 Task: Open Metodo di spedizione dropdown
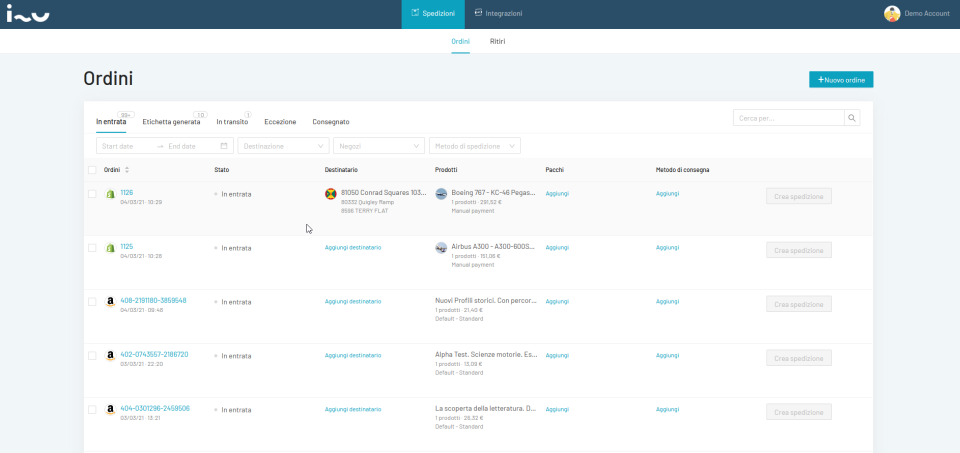[x=475, y=146]
